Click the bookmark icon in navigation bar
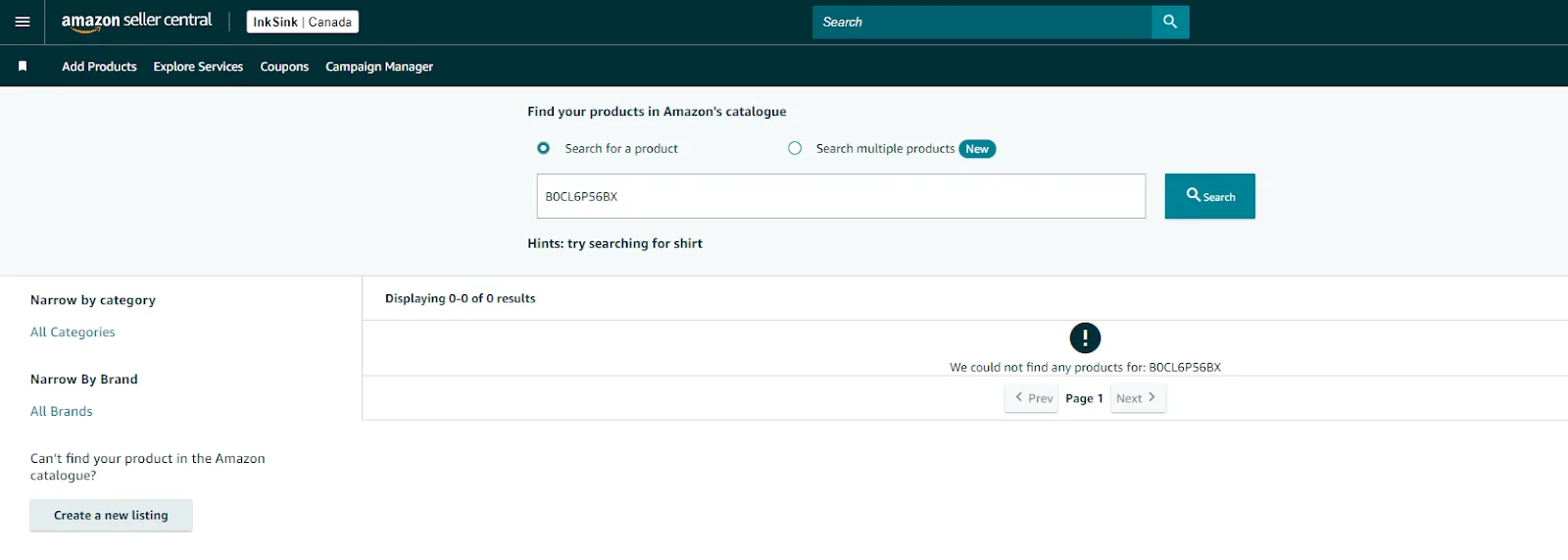Viewport: 1568px width, 560px height. 23,67
